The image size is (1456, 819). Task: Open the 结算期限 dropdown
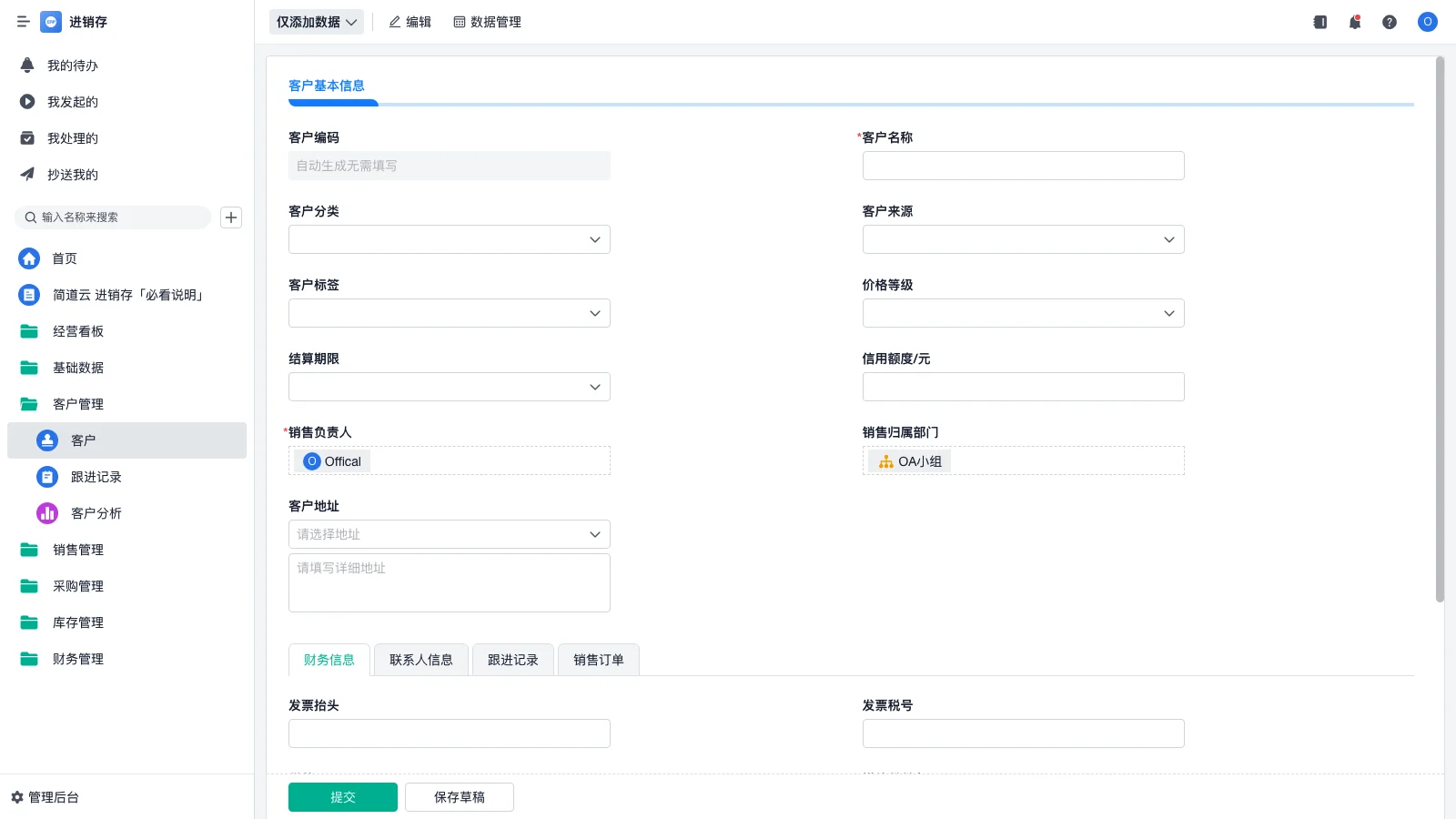[450, 387]
